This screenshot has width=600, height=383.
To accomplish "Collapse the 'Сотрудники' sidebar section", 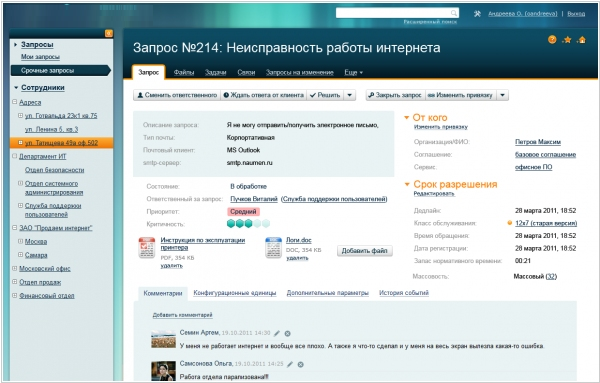I will click(16, 88).
